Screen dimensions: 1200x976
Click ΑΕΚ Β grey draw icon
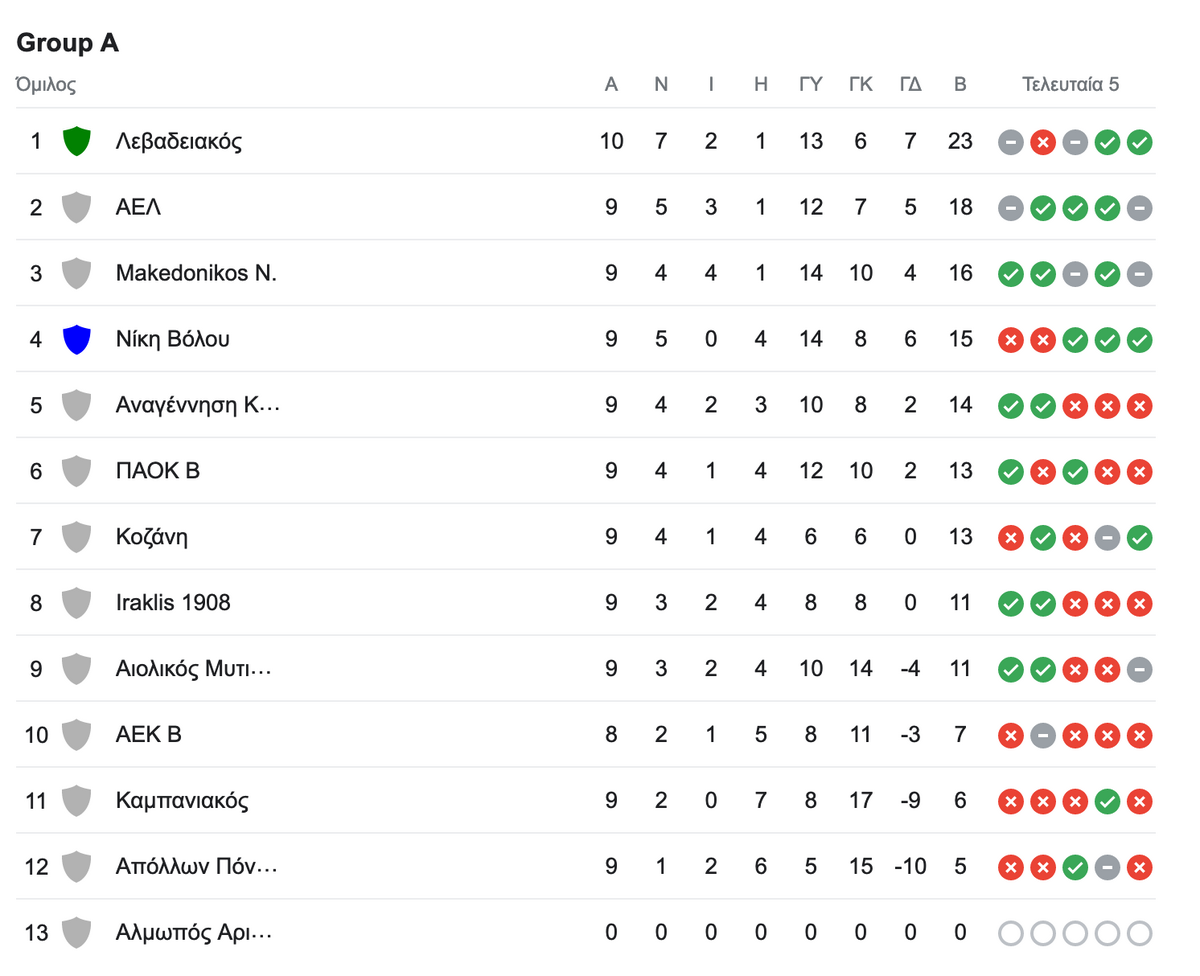(x=1043, y=736)
